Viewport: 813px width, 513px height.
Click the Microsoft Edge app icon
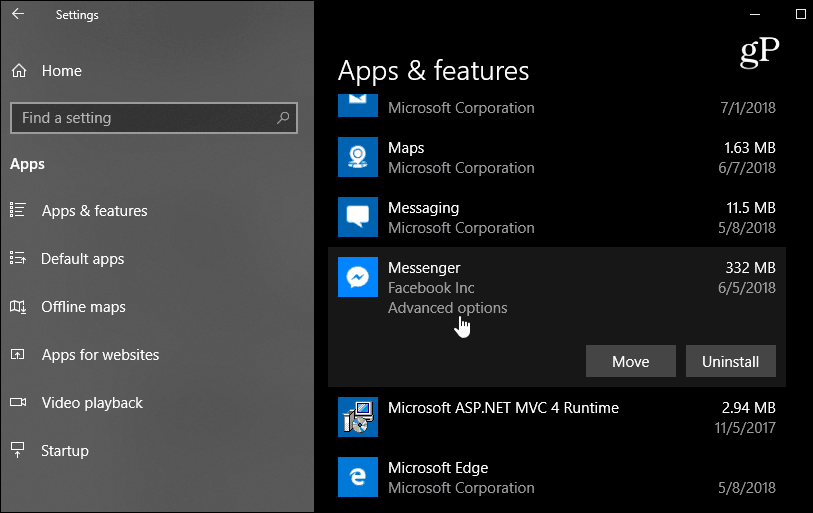358,477
